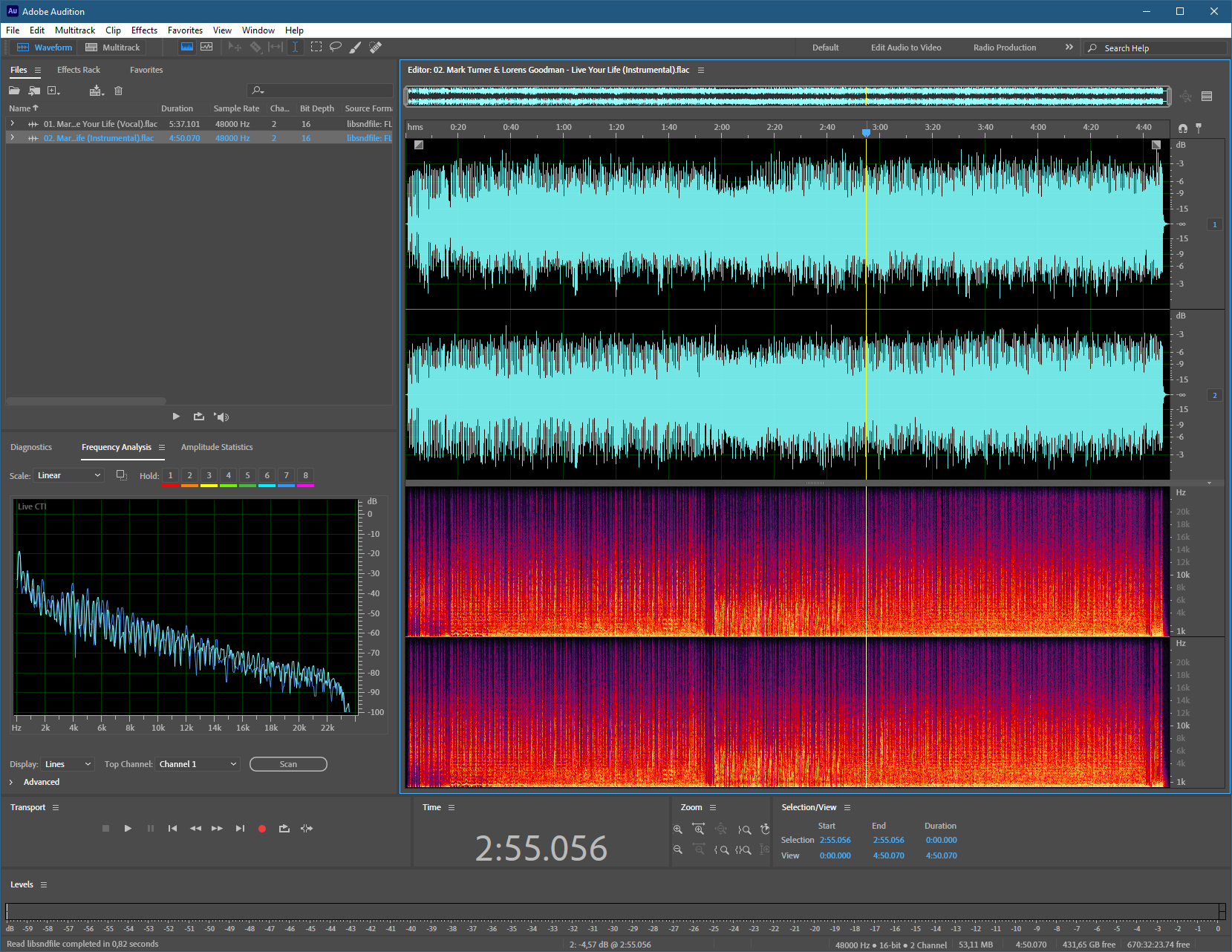The image size is (1232, 952).
Task: Switch to Waveform view
Action: [45, 47]
